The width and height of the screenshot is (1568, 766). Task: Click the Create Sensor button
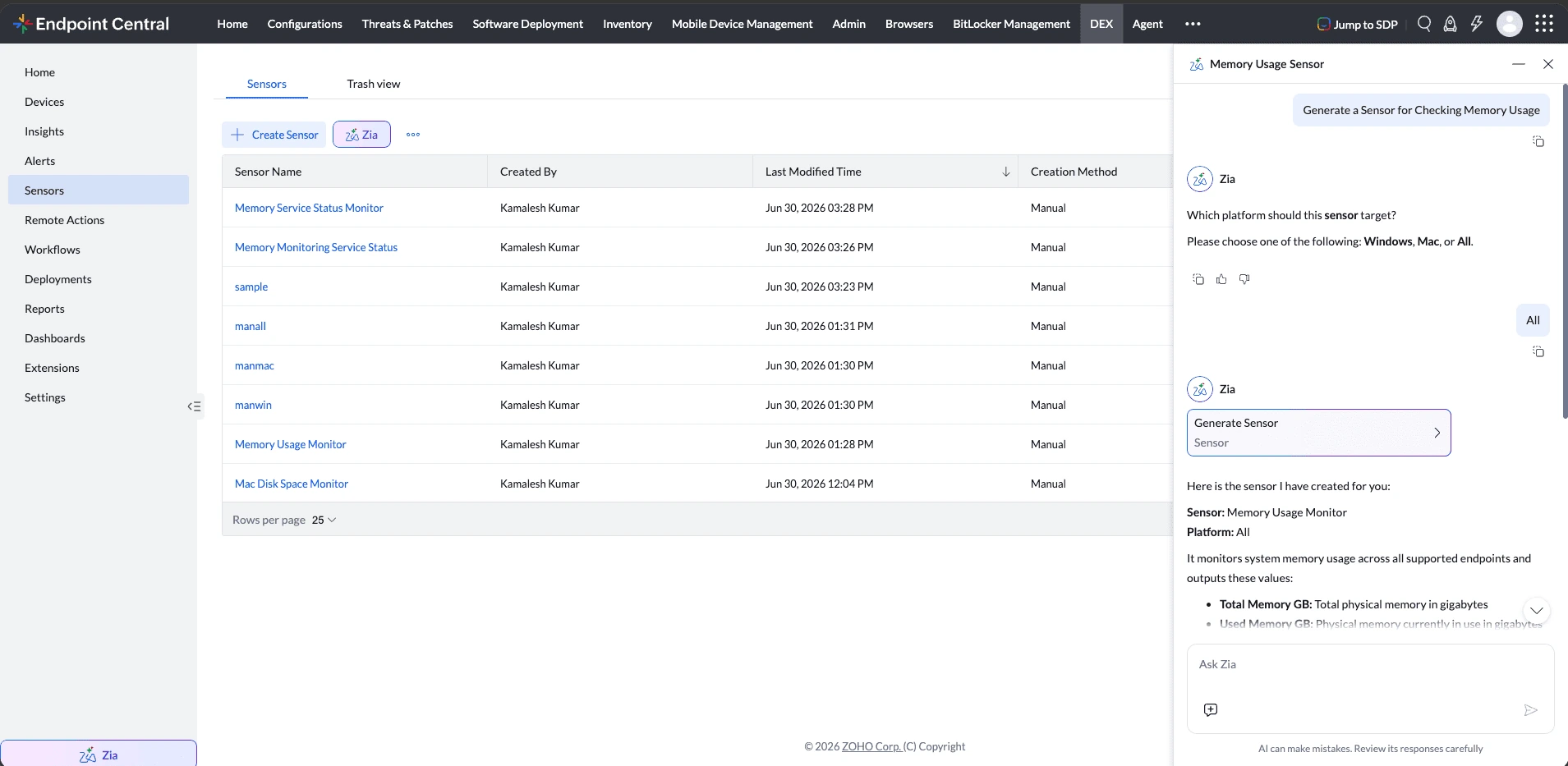click(x=274, y=135)
